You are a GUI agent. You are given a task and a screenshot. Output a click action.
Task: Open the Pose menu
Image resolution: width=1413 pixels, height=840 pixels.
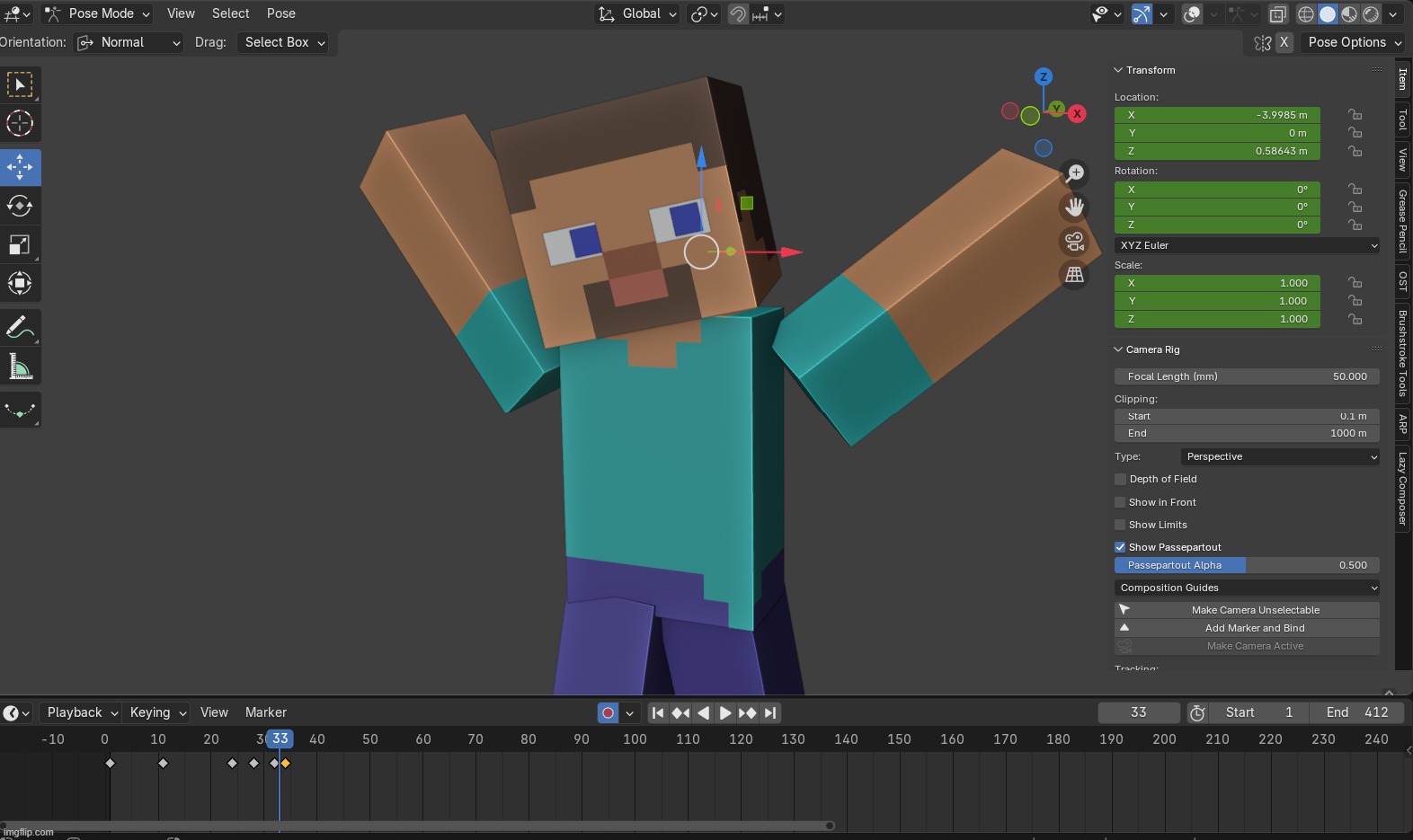280,13
